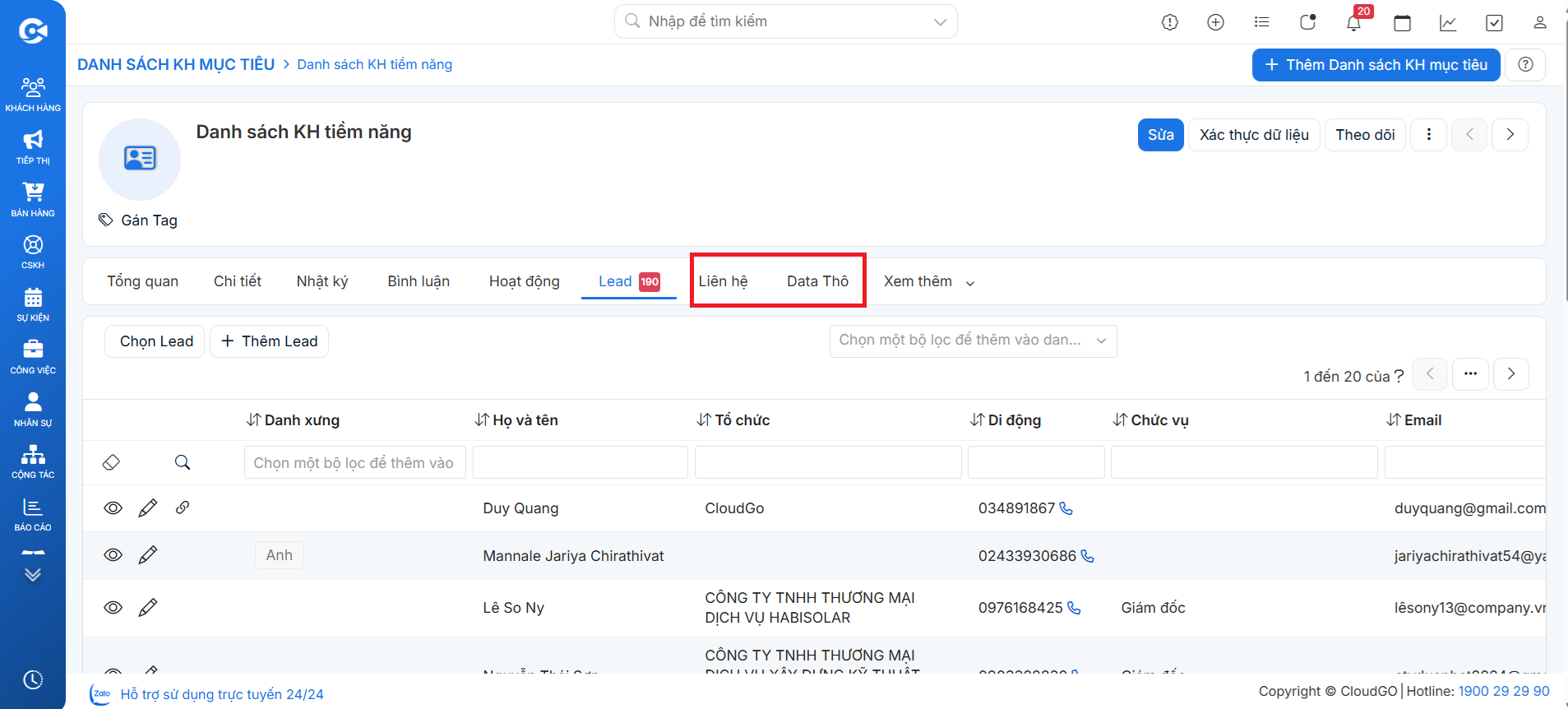
Task: Open the Danh xưng filter dropdown
Action: [x=354, y=462]
